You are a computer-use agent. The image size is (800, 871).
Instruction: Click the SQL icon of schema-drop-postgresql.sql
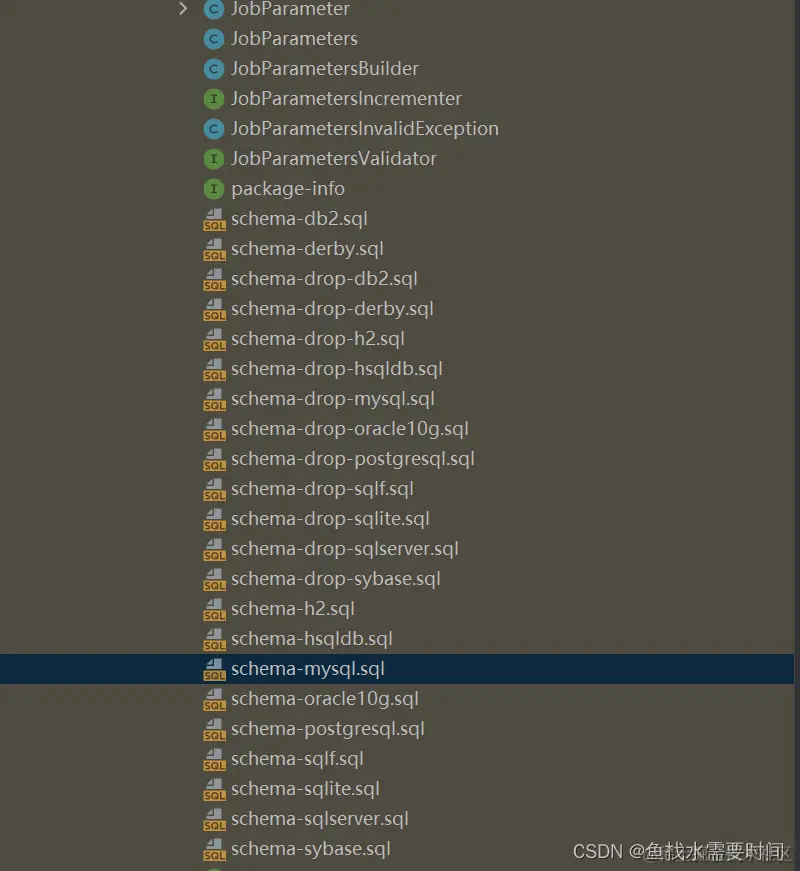(214, 459)
